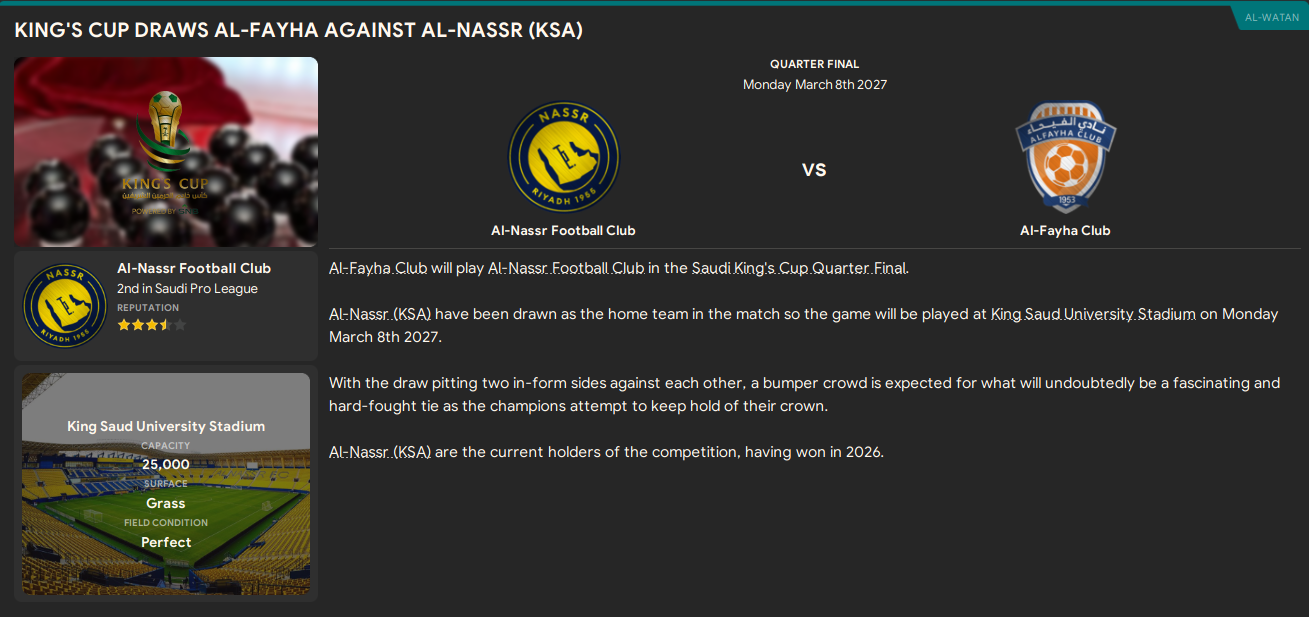Click the Al-Nassr Football Club title in club card
Image resolution: width=1309 pixels, height=617 pixels.
coord(194,268)
